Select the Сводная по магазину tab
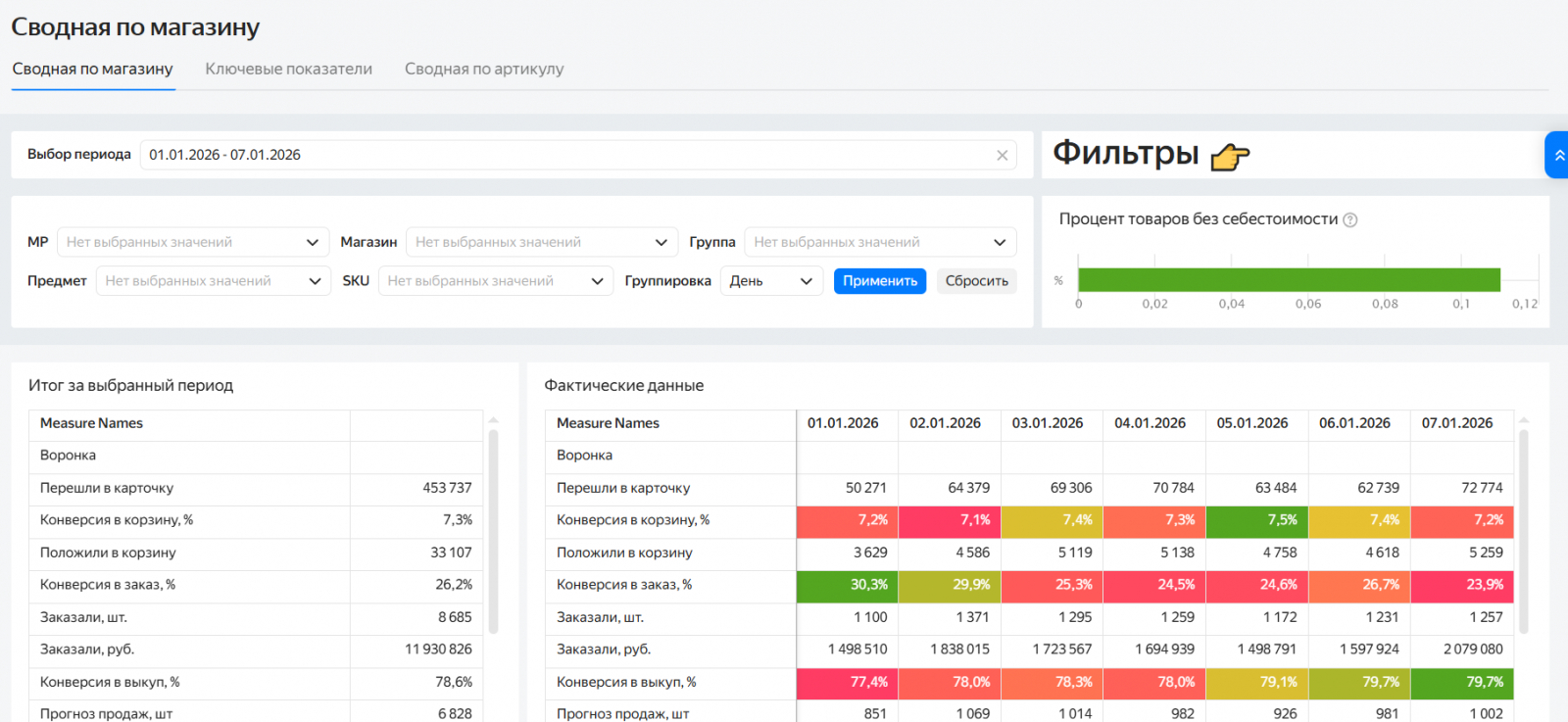The image size is (1568, 722). (92, 69)
